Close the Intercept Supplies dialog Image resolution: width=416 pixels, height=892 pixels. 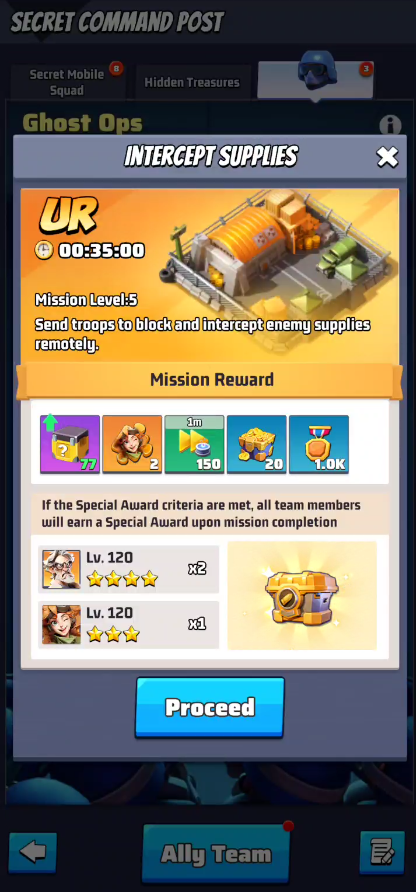(x=387, y=156)
